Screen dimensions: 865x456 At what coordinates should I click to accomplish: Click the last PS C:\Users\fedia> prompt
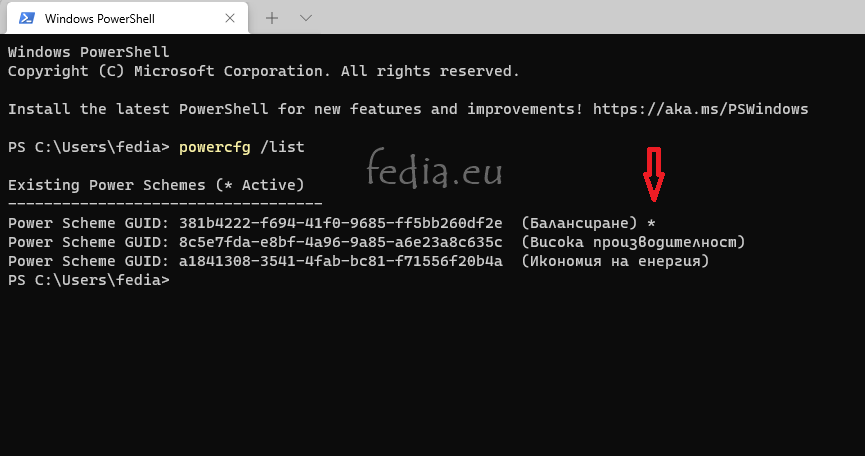click(x=89, y=280)
